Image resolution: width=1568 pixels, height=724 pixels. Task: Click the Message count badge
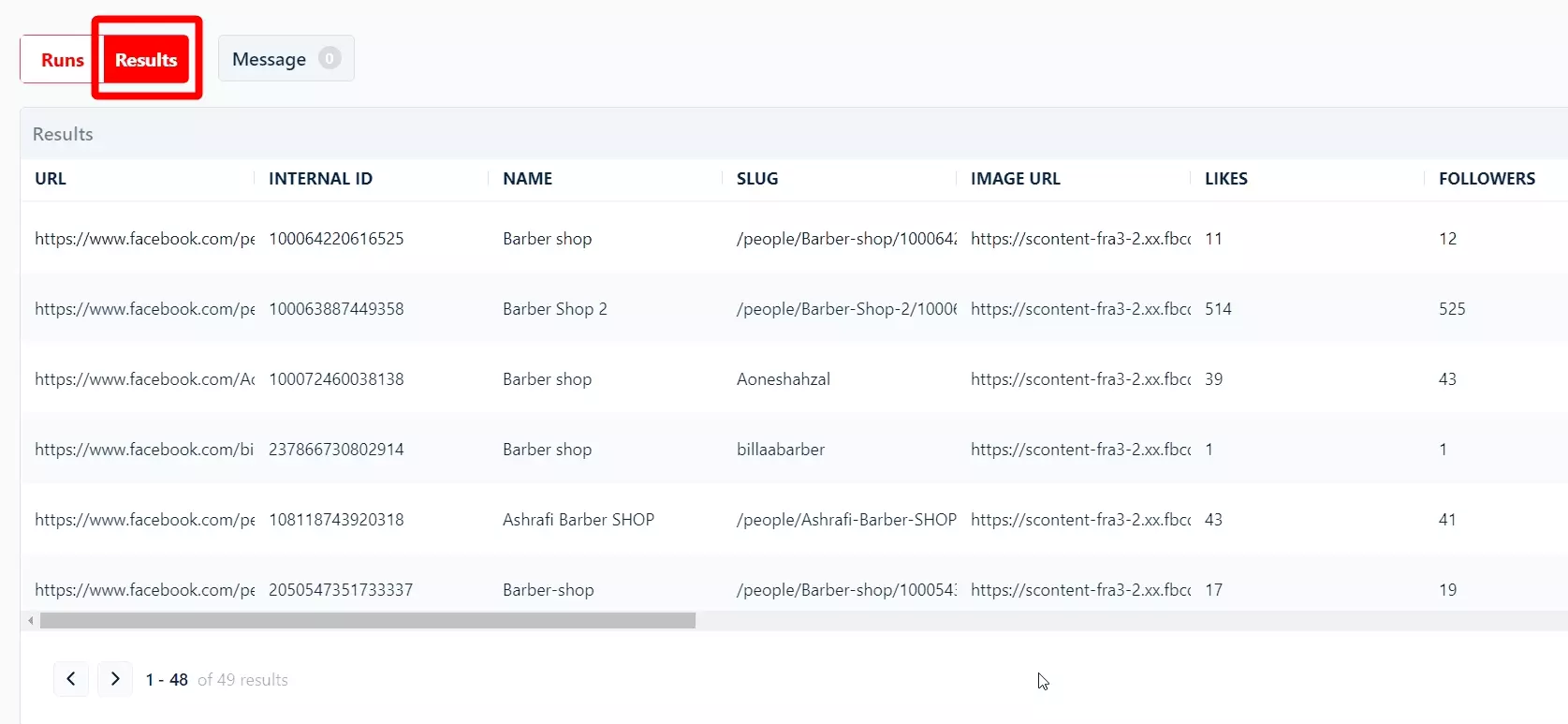(x=330, y=58)
